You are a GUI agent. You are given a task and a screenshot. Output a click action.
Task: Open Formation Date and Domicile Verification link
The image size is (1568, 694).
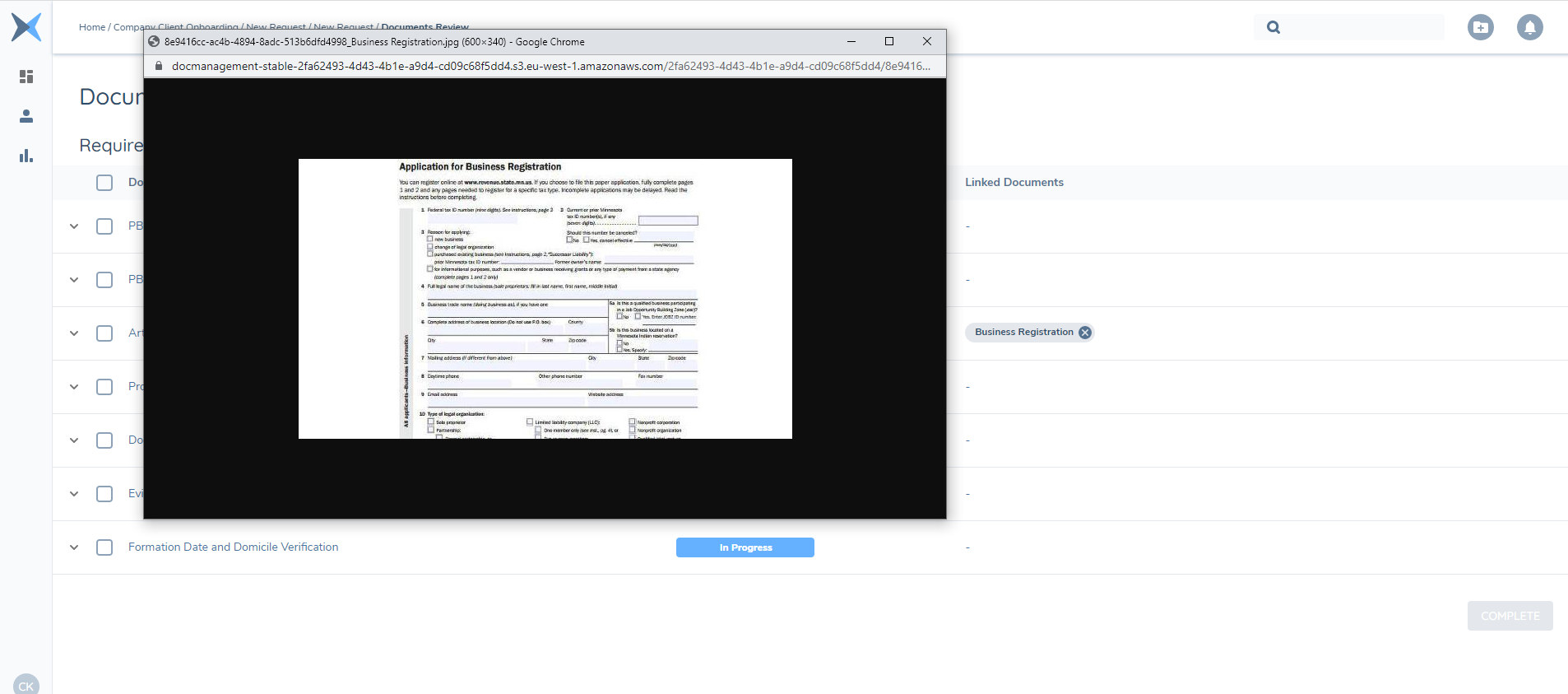coord(233,547)
